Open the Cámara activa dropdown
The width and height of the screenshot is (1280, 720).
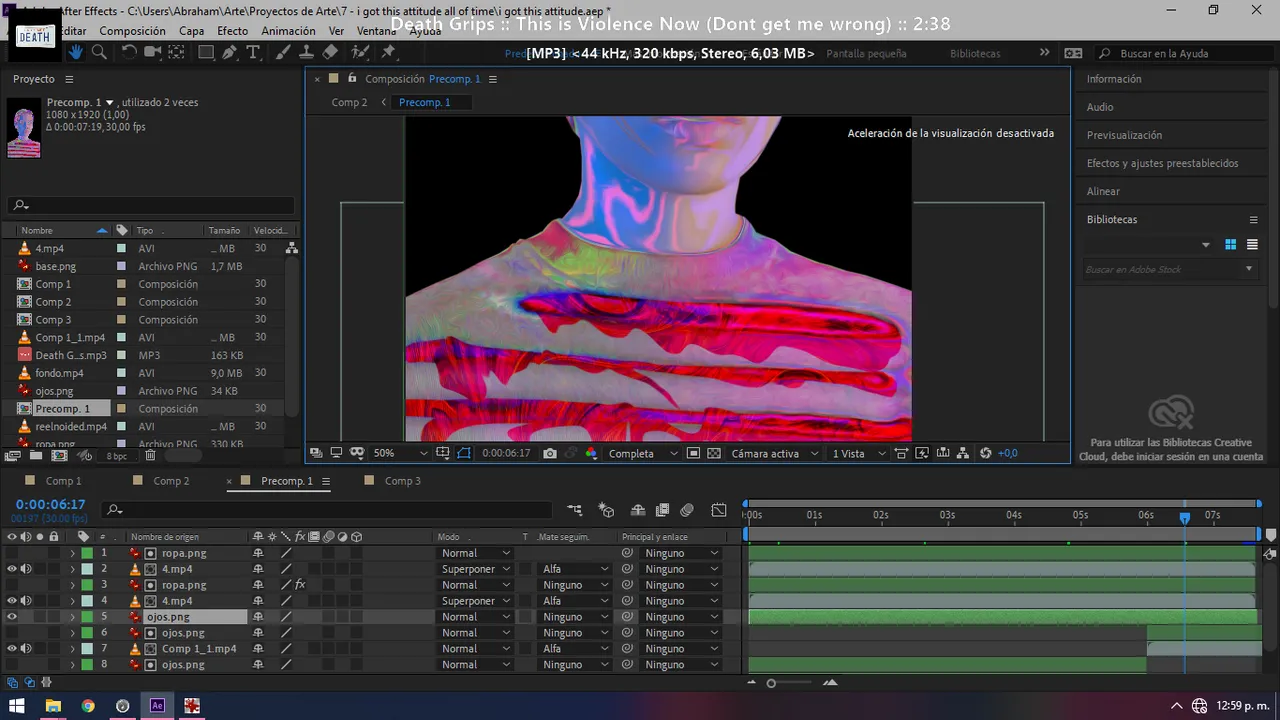(x=773, y=453)
